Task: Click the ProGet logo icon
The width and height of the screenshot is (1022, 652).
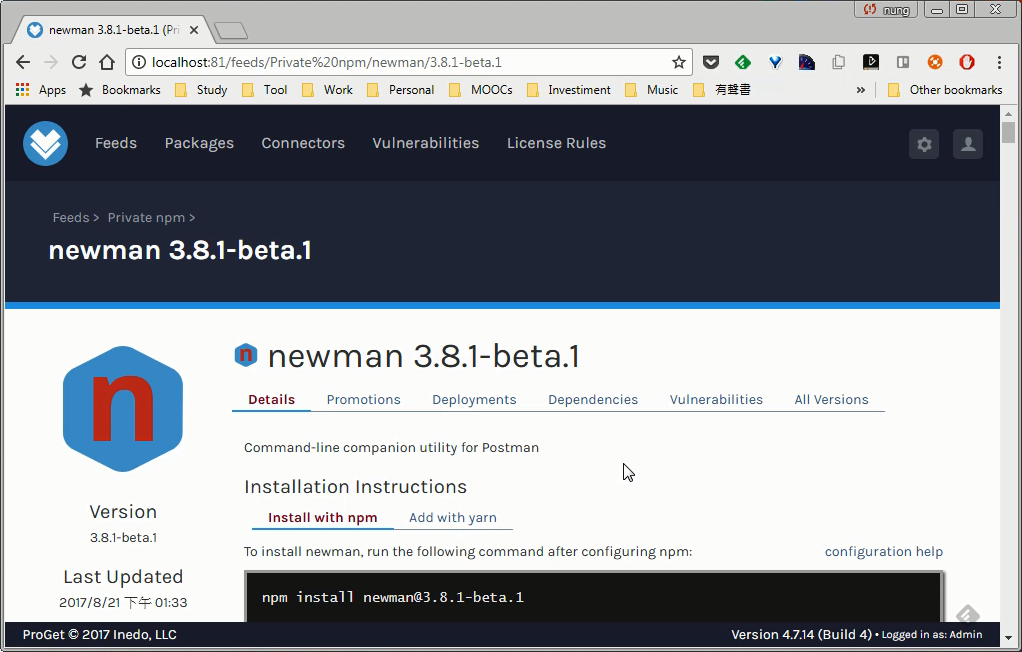Action: click(x=46, y=143)
